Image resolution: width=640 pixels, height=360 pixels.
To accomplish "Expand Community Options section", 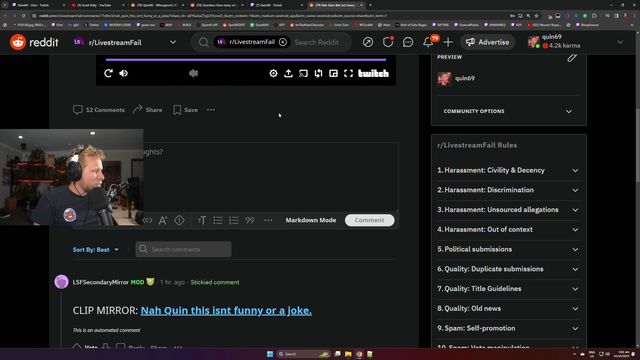I will pos(509,111).
